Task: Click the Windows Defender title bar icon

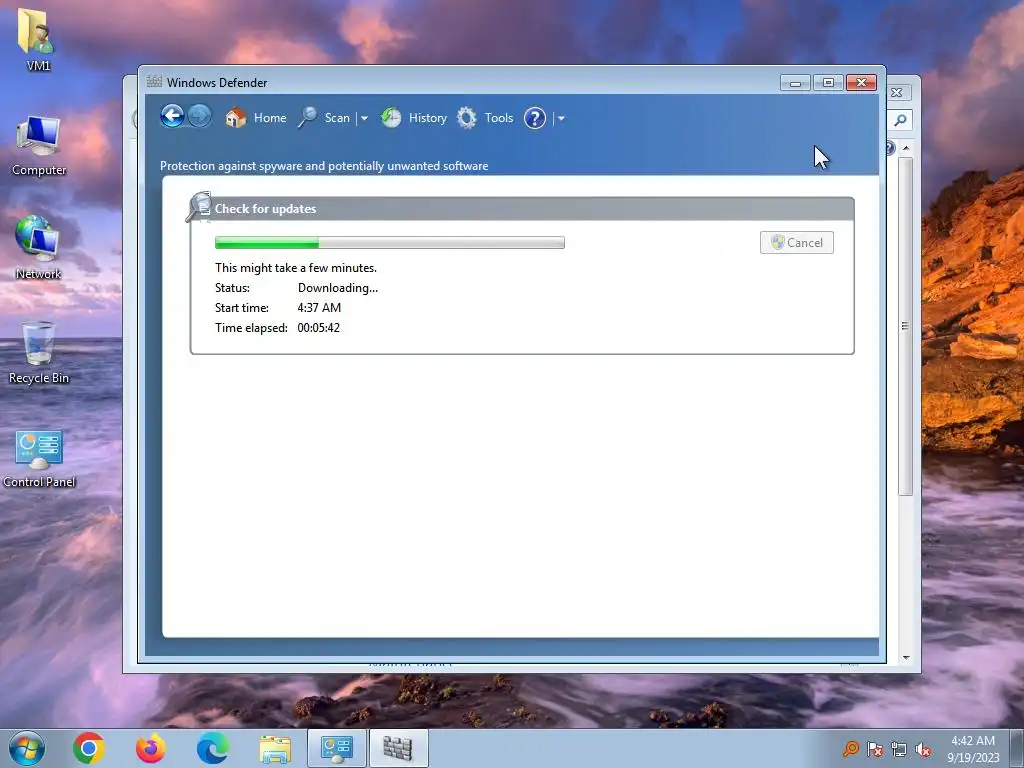Action: pyautogui.click(x=154, y=82)
